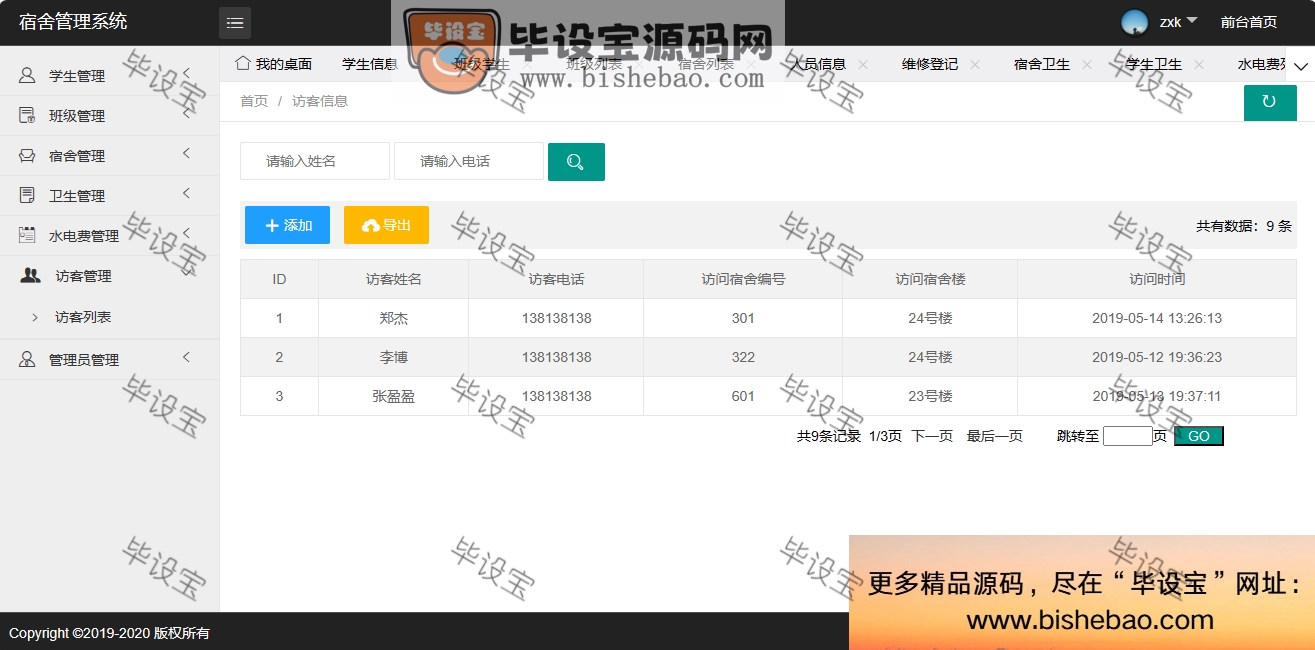Open the tab list dropdown arrow
The height and width of the screenshot is (650, 1315).
coord(1301,66)
